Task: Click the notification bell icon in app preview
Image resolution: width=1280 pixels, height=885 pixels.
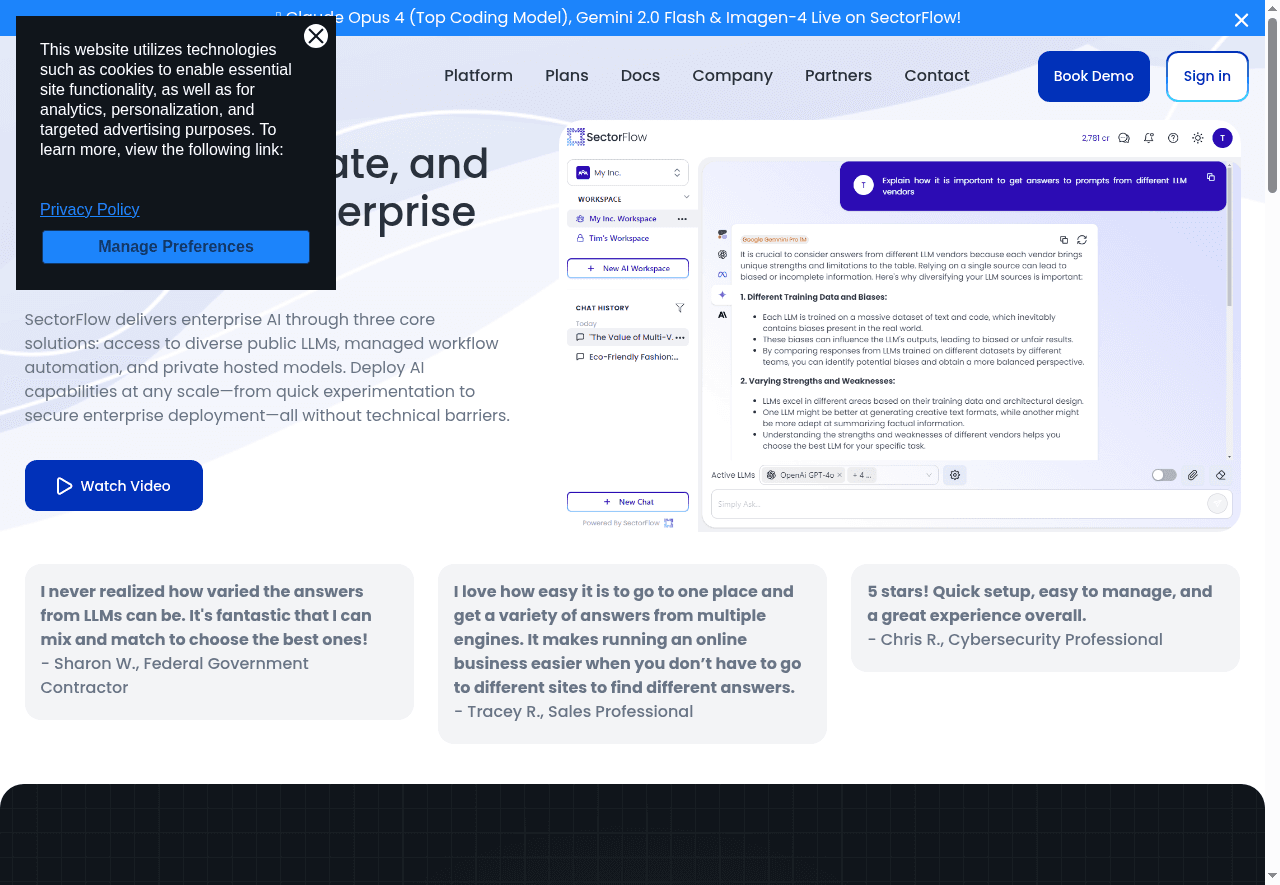Action: 1149,138
